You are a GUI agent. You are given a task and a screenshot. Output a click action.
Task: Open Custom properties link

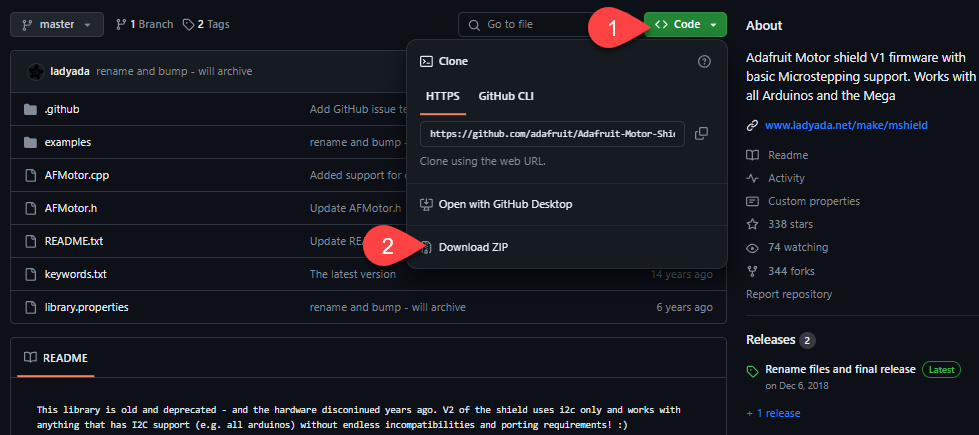pyautogui.click(x=814, y=201)
